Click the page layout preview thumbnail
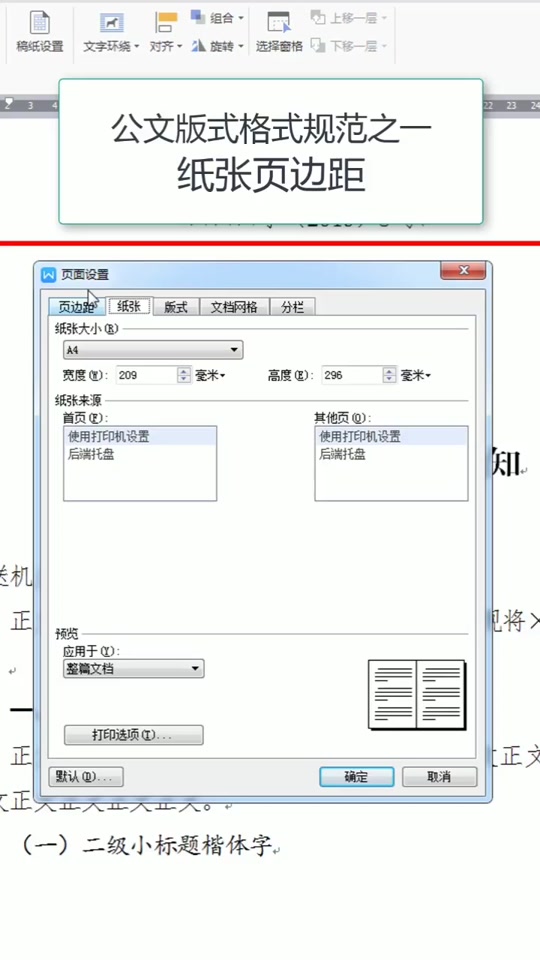The height and width of the screenshot is (960, 540). click(x=417, y=695)
